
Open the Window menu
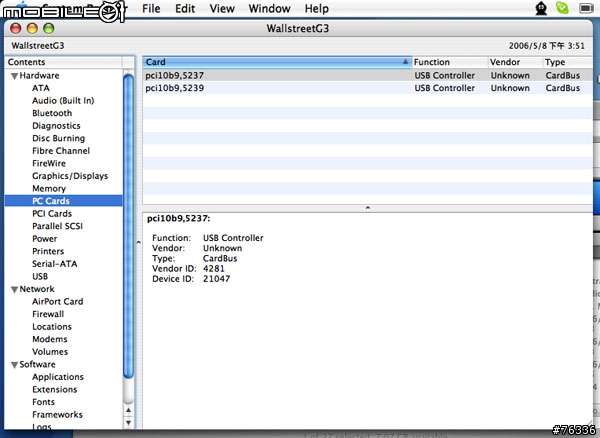tap(269, 8)
